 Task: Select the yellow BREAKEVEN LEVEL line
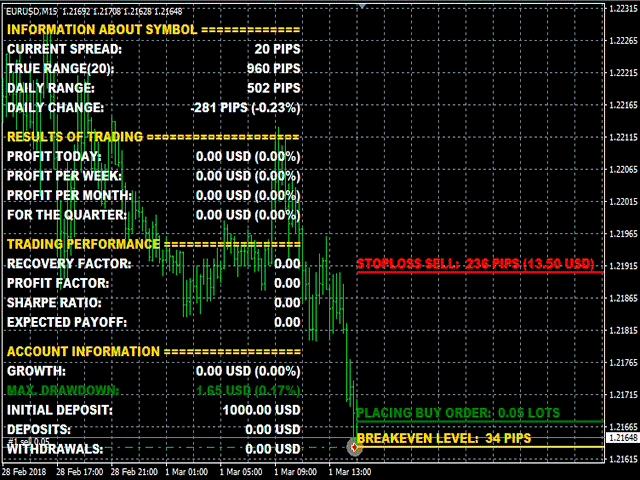(x=480, y=447)
